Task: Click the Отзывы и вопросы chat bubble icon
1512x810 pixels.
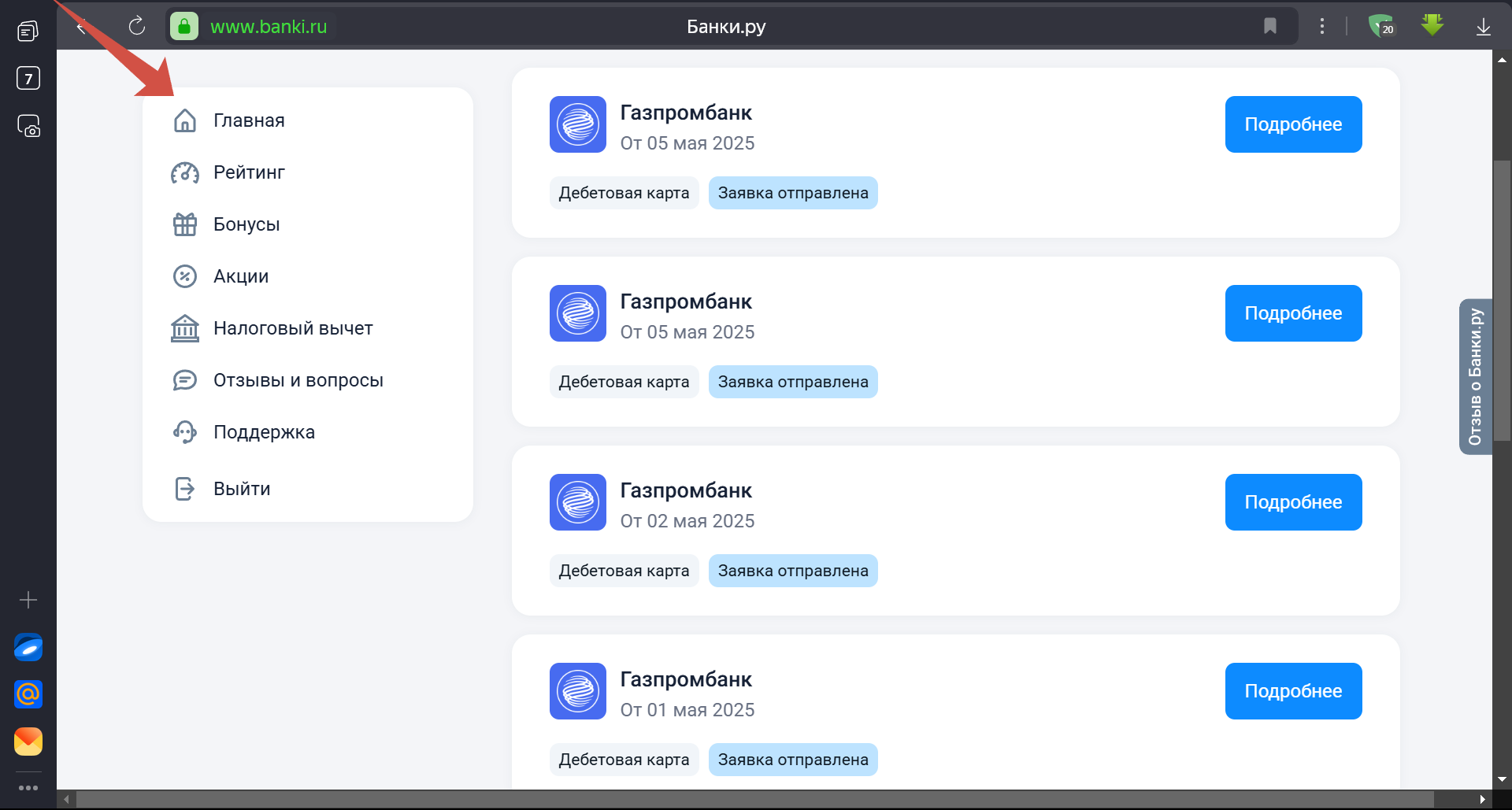Action: (x=185, y=380)
